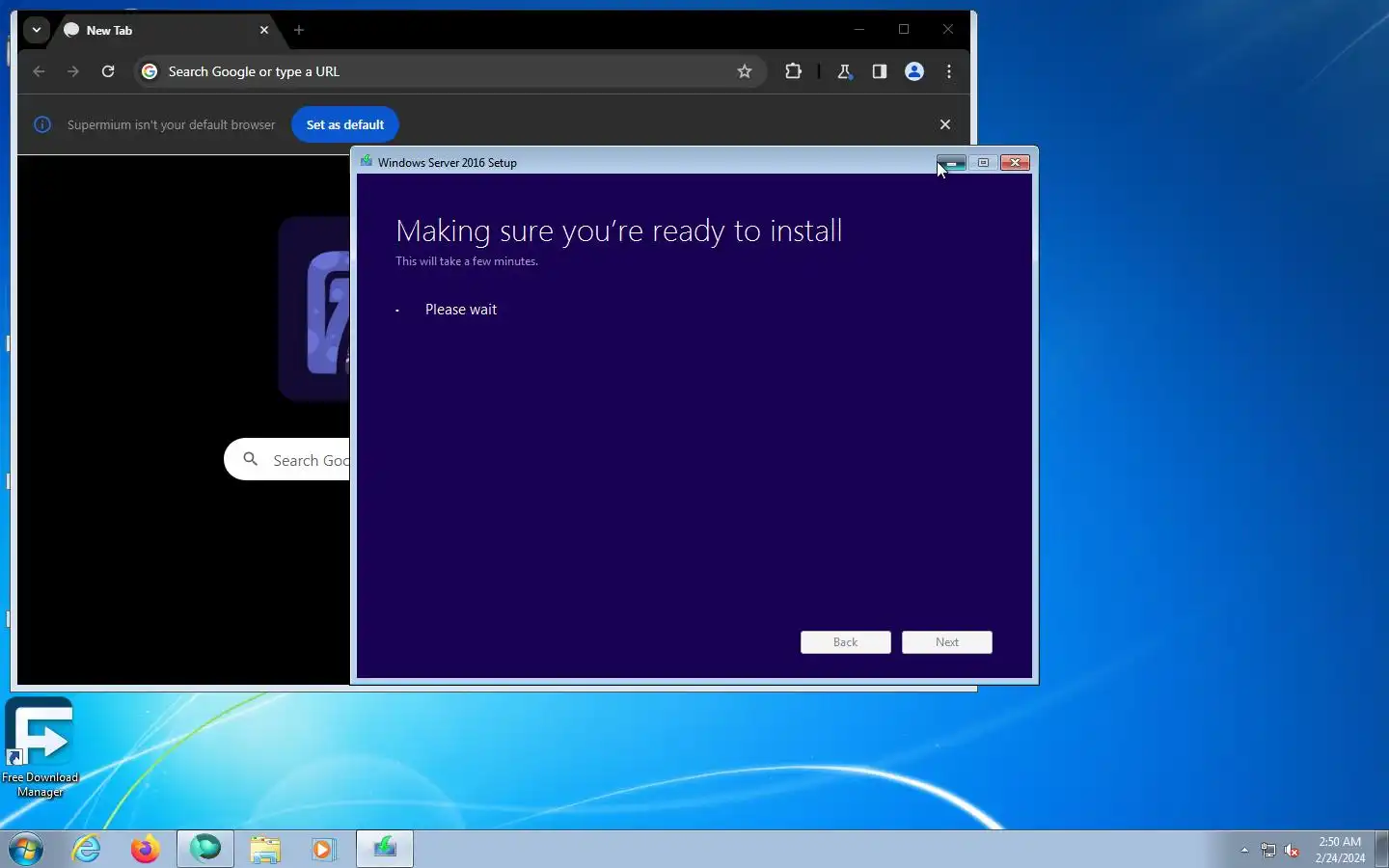
Task: Launch Firefox from taskbar
Action: [x=146, y=850]
